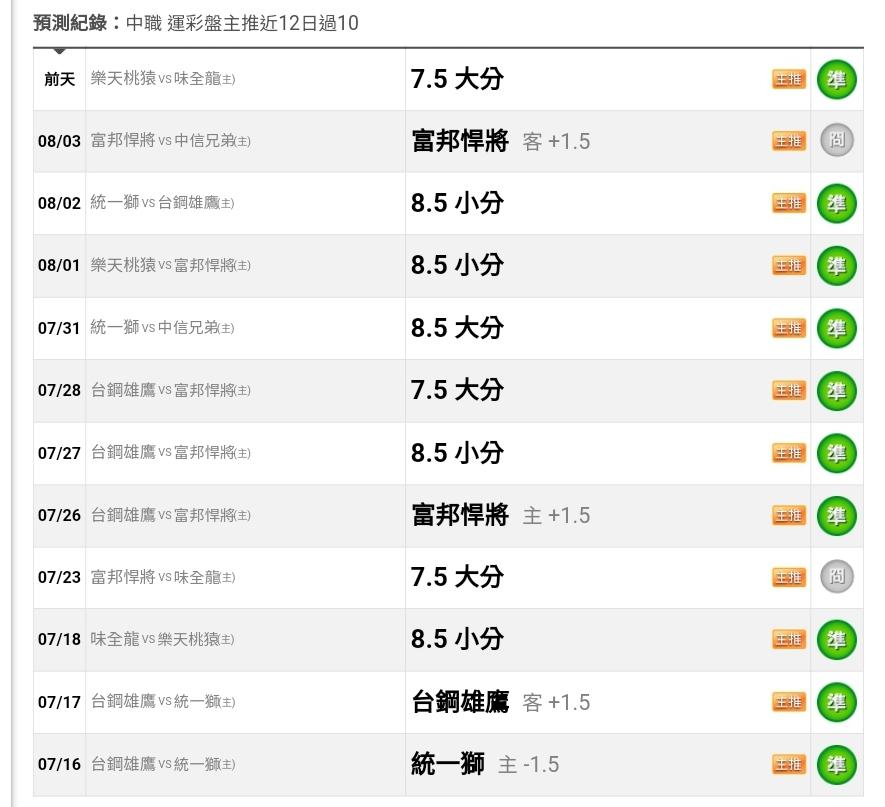Viewport: 885px width, 807px height.
Task: Click the green 準 icon for 07/27
Action: 836,453
